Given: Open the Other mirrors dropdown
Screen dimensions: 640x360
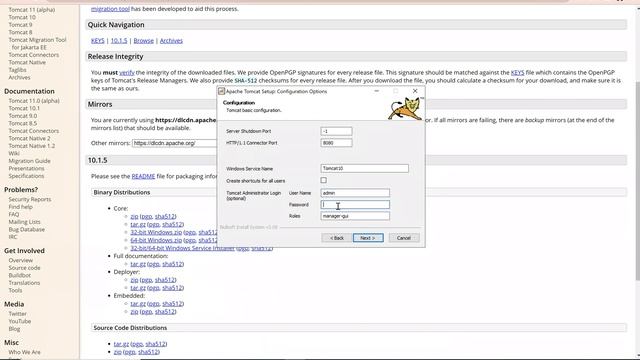Looking at the screenshot, I should [175, 143].
